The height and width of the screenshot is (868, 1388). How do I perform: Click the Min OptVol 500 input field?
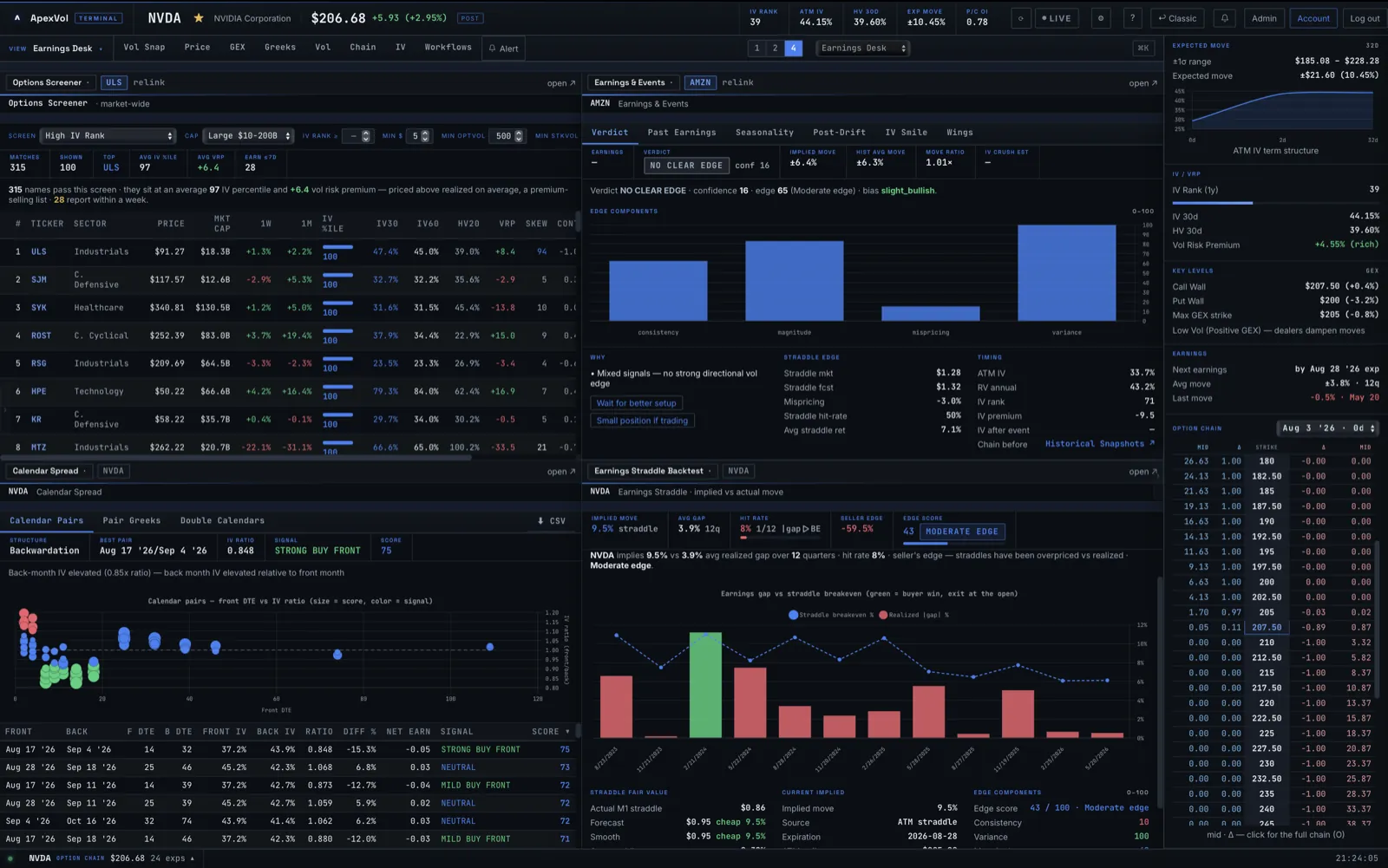tap(507, 136)
